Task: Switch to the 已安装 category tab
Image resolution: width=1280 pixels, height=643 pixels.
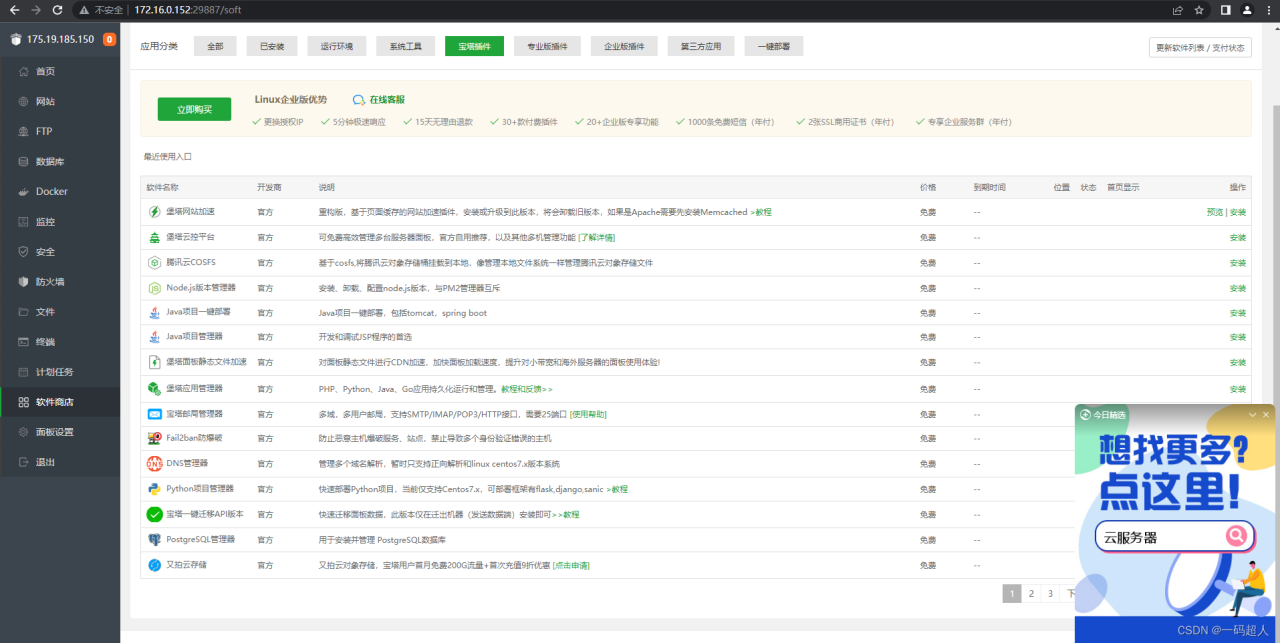Action: [272, 47]
